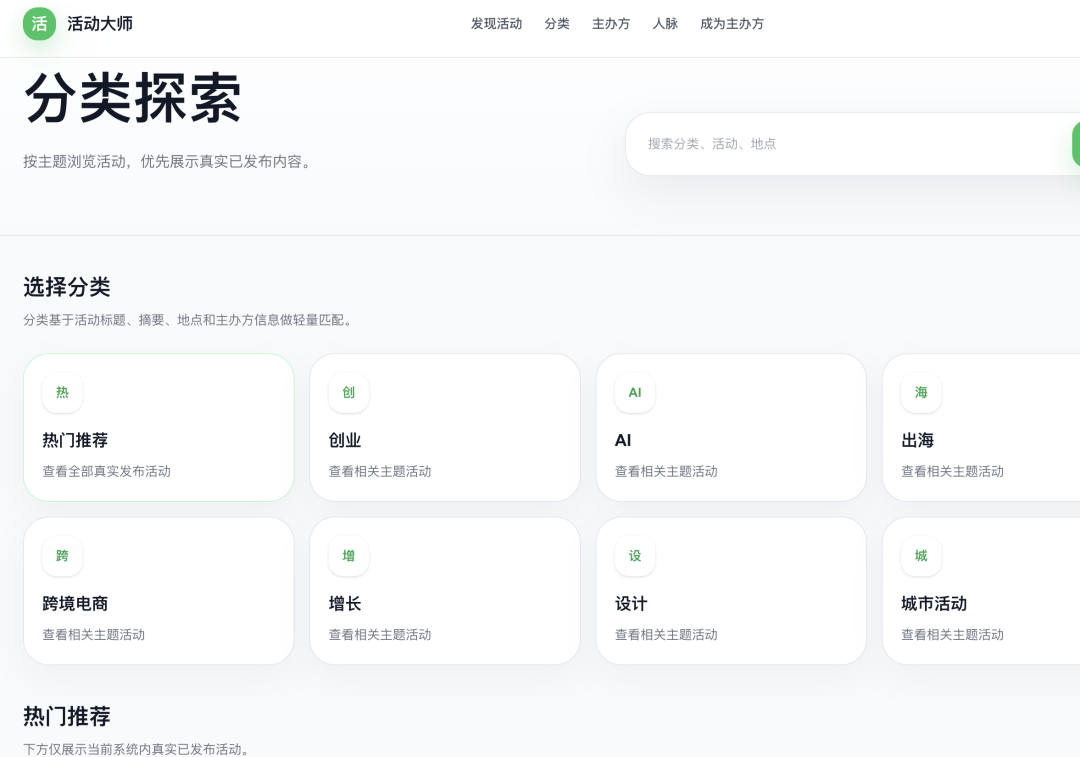This screenshot has width=1080, height=757.
Task: Select the 创业 category card title
Action: tap(345, 440)
